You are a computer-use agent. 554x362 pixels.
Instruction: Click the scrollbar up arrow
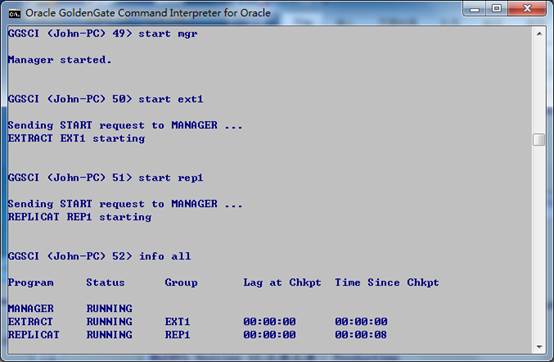pyautogui.click(x=539, y=34)
